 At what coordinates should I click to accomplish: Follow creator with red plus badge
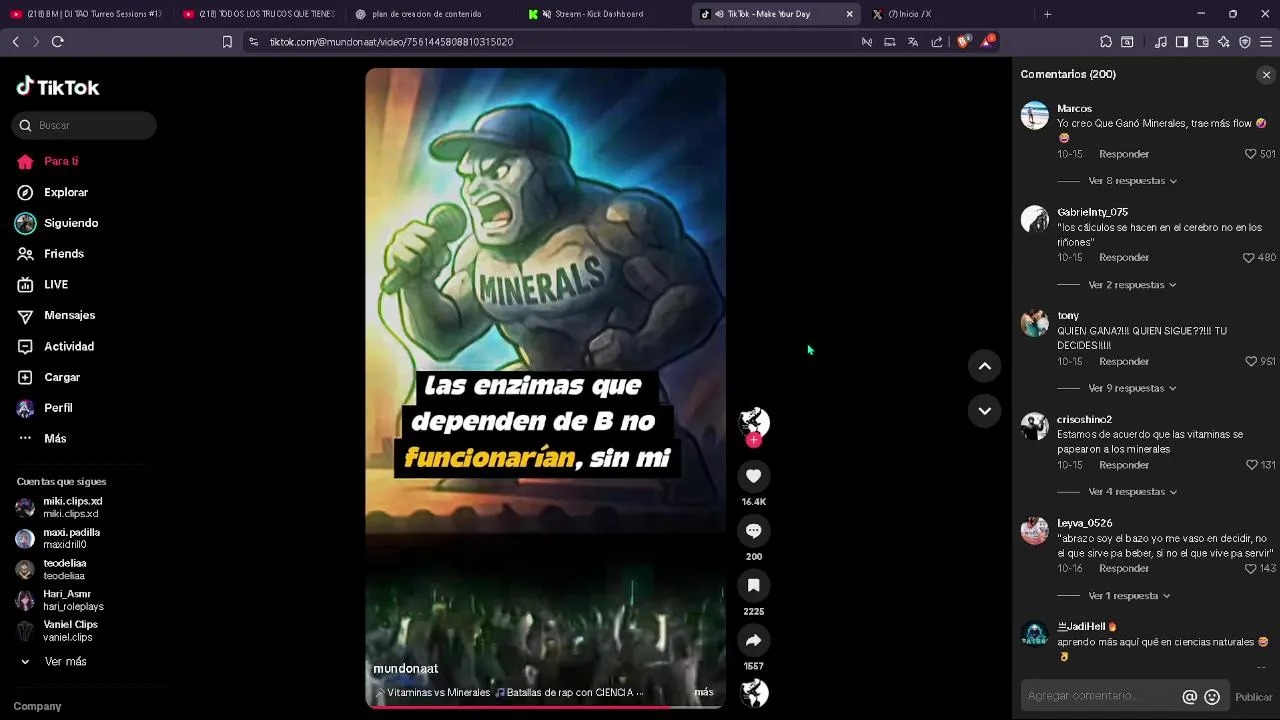coord(754,440)
